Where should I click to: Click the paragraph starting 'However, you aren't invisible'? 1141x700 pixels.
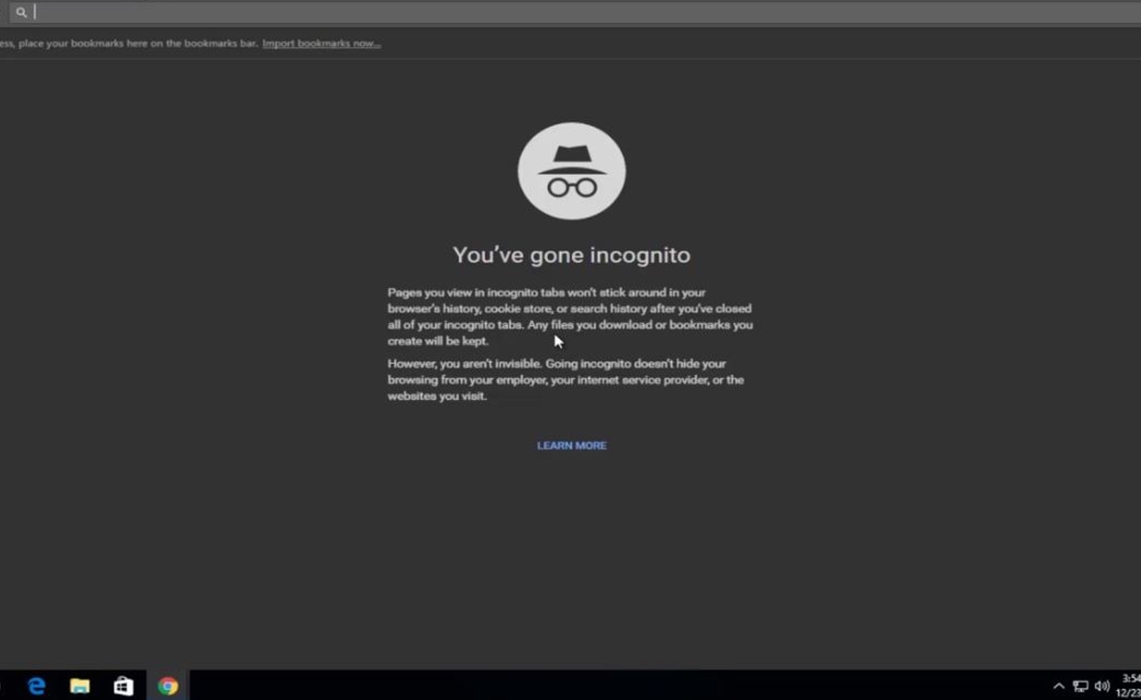click(x=565, y=380)
